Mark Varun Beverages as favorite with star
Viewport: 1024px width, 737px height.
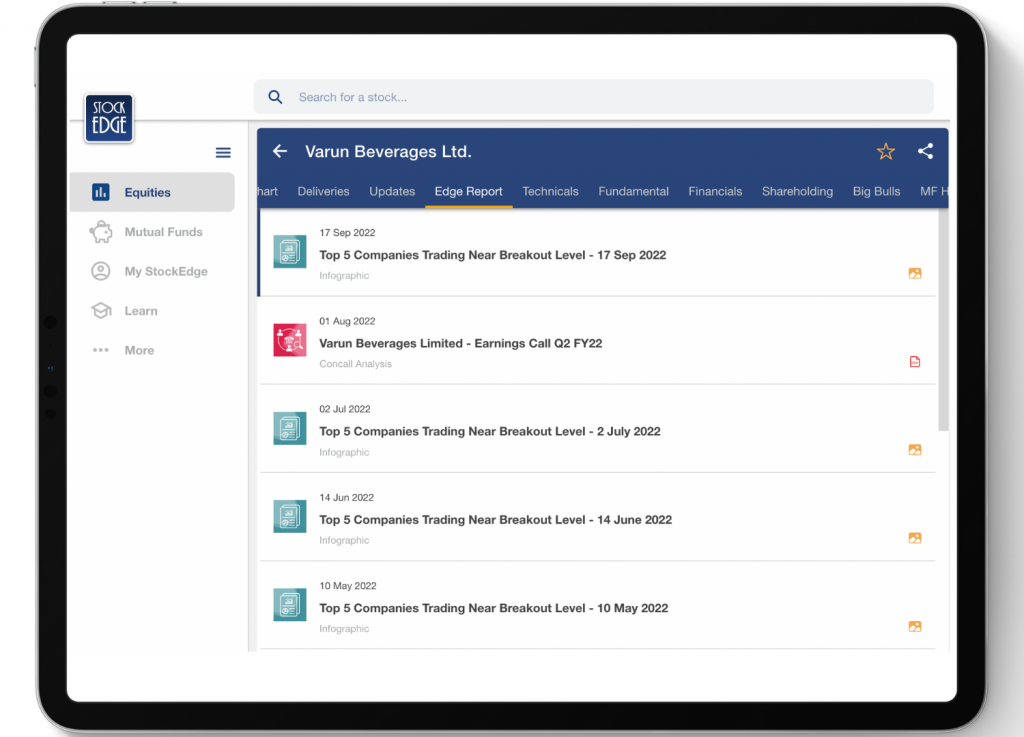coord(886,151)
